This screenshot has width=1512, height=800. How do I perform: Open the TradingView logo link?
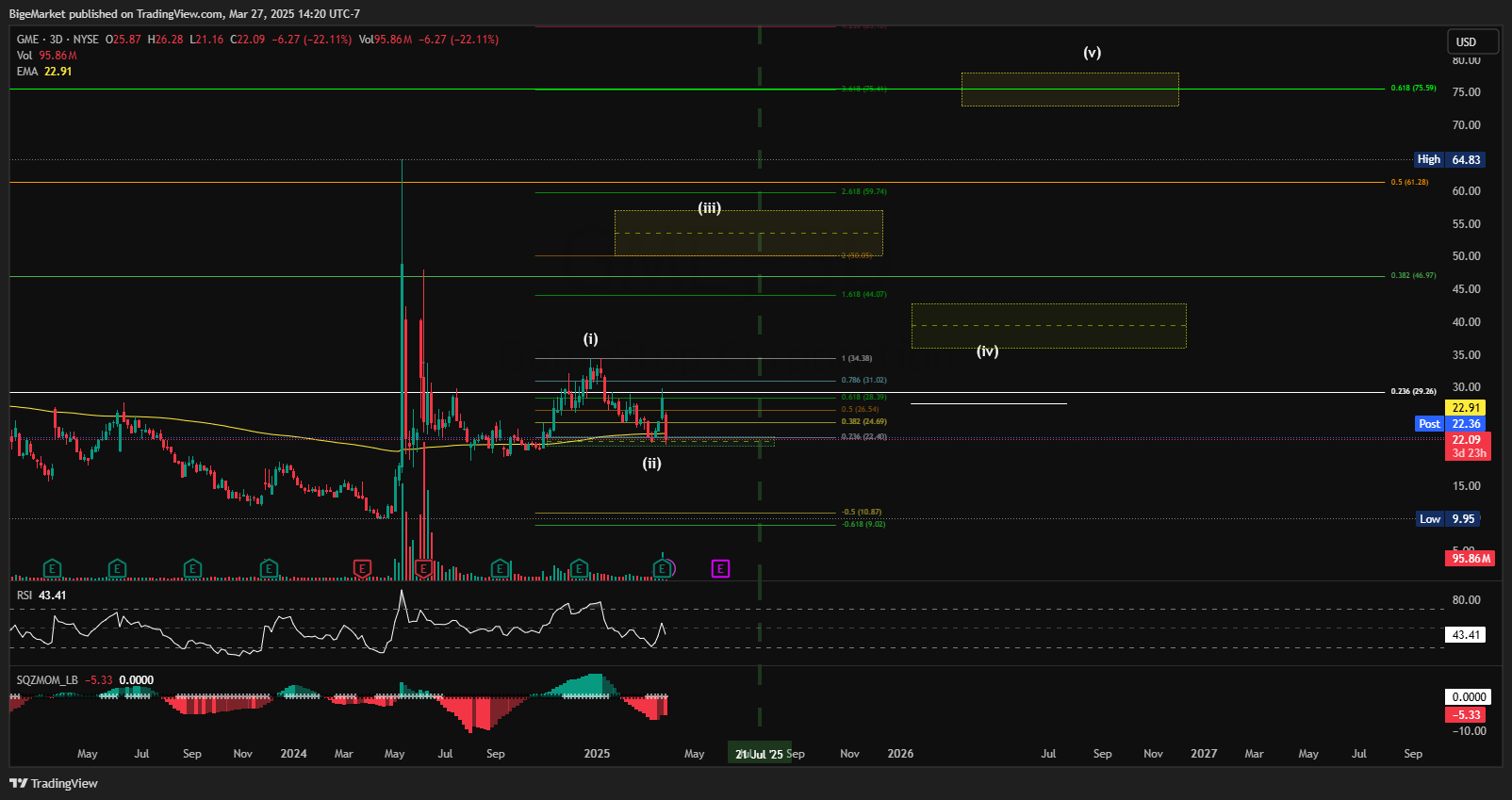(54, 783)
